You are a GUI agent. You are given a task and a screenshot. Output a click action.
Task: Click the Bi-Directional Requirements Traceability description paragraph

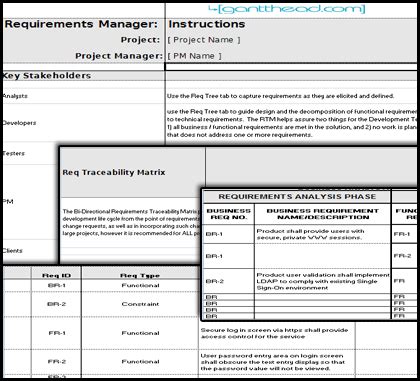131,222
